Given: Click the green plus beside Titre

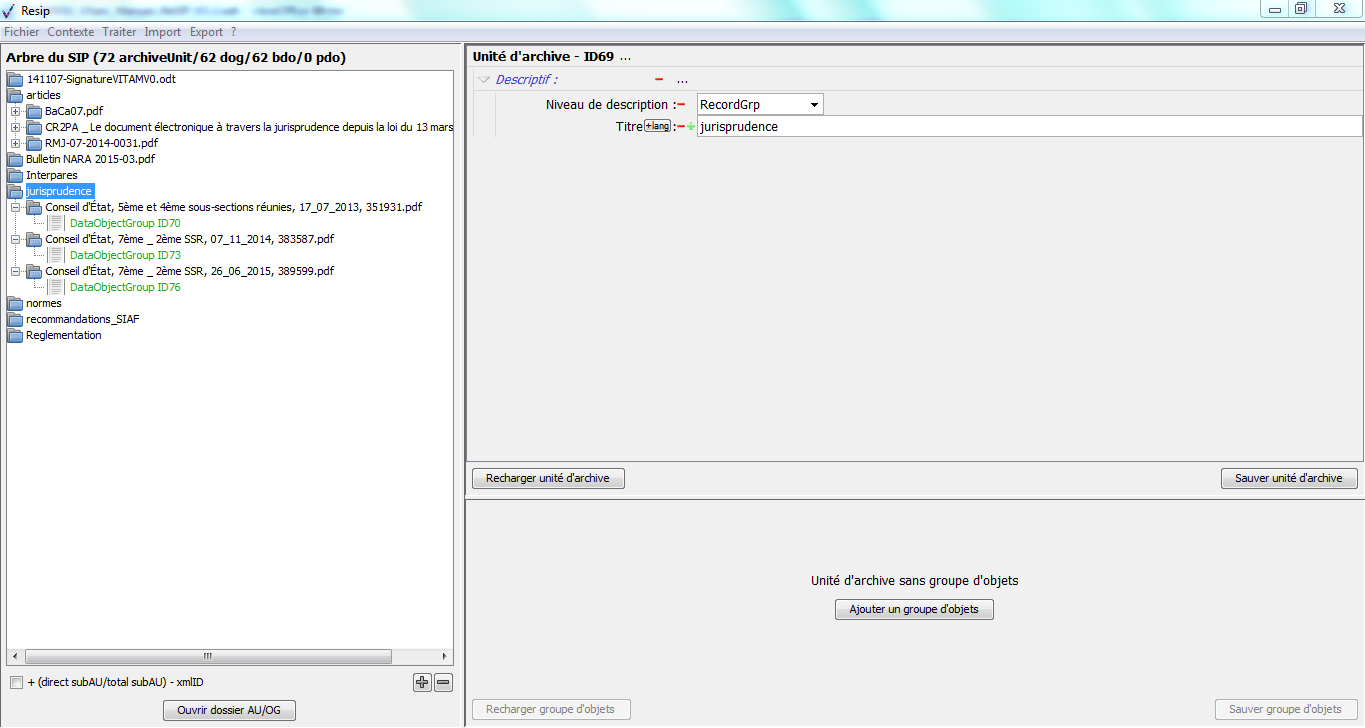Looking at the screenshot, I should pyautogui.click(x=691, y=127).
